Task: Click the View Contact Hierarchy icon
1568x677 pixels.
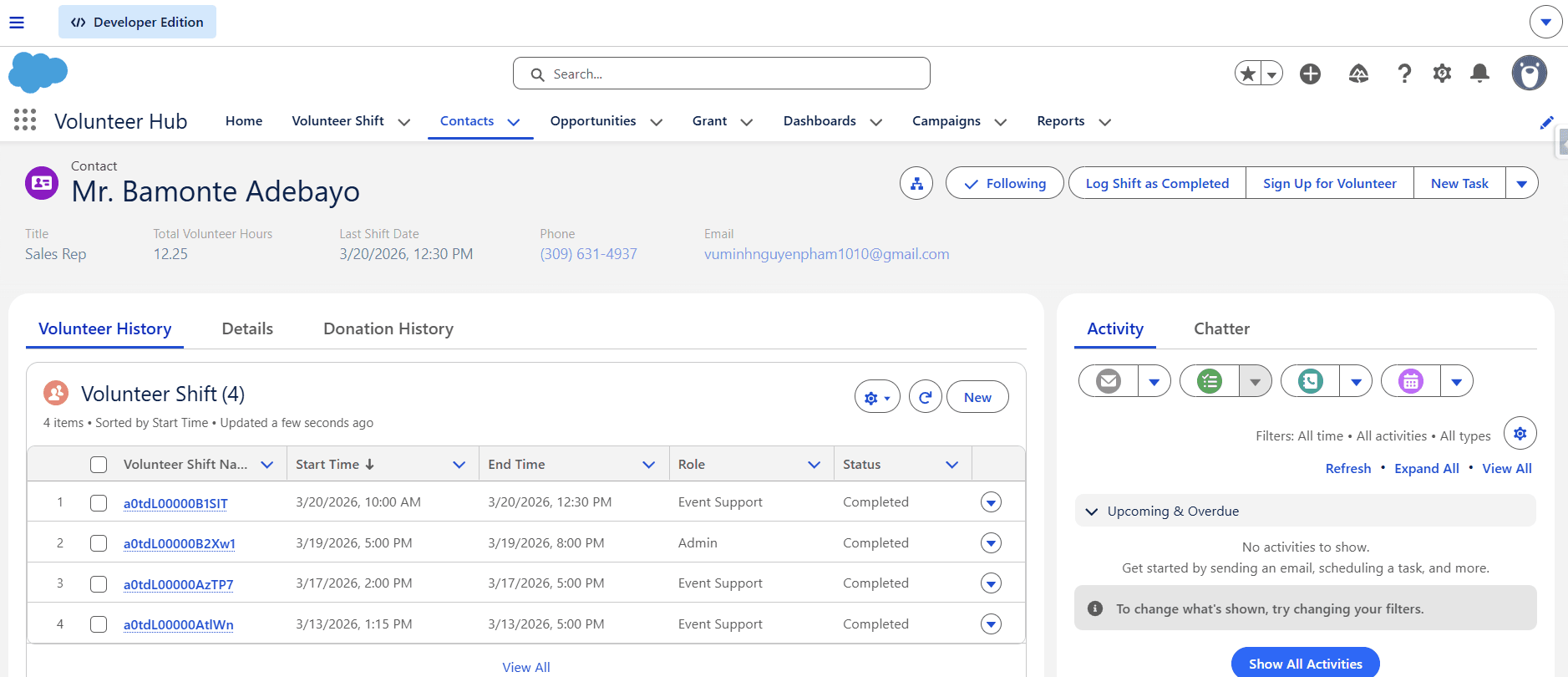Action: pos(916,183)
